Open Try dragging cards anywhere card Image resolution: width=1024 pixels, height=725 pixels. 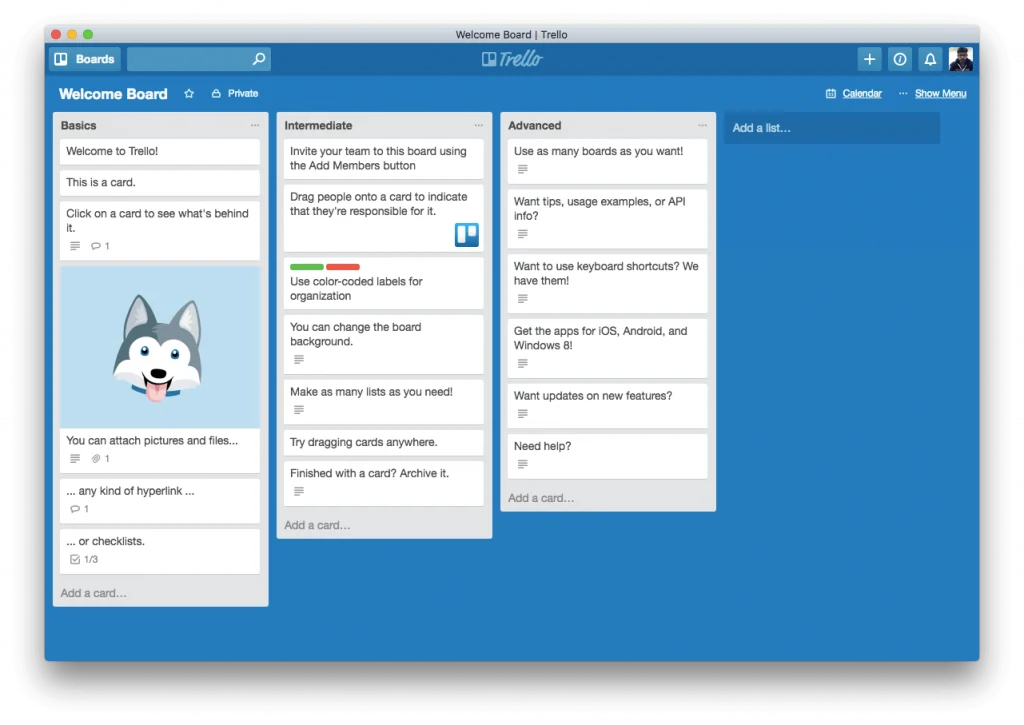[x=384, y=442]
